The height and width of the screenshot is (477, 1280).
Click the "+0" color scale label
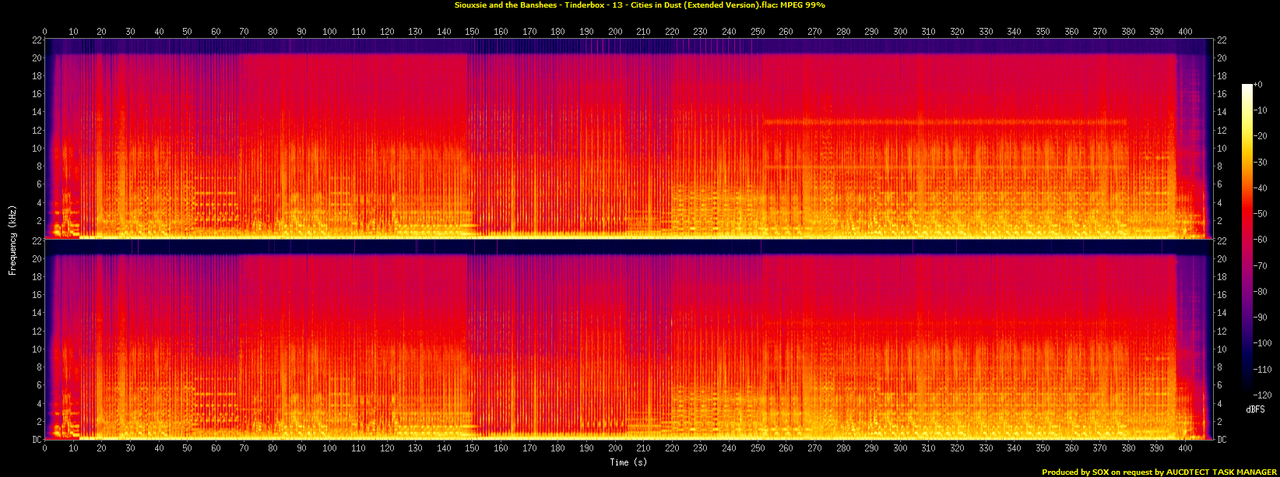pos(1260,86)
